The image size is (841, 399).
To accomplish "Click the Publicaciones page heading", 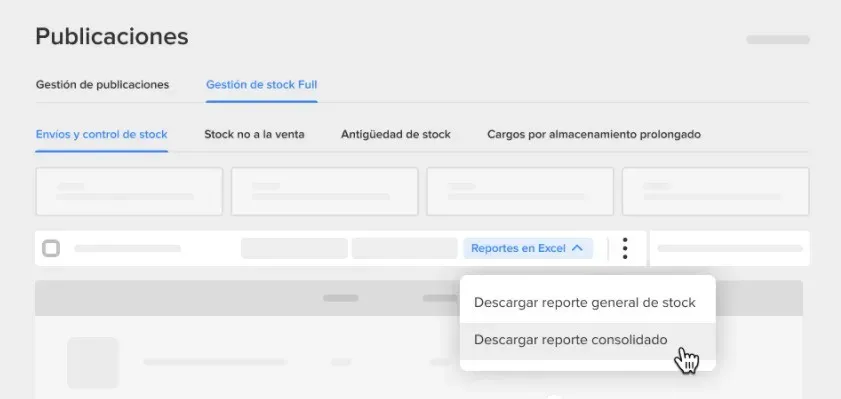I will (x=112, y=37).
